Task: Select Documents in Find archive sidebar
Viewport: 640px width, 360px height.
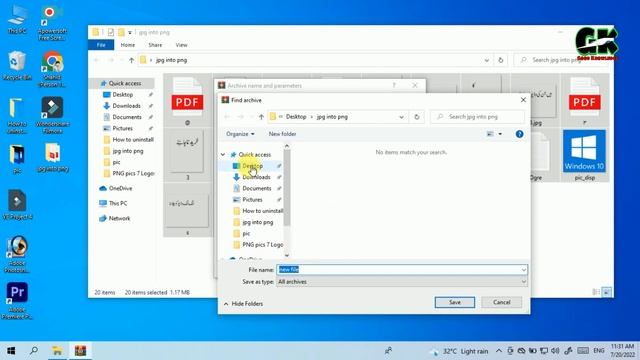Action: (x=257, y=188)
